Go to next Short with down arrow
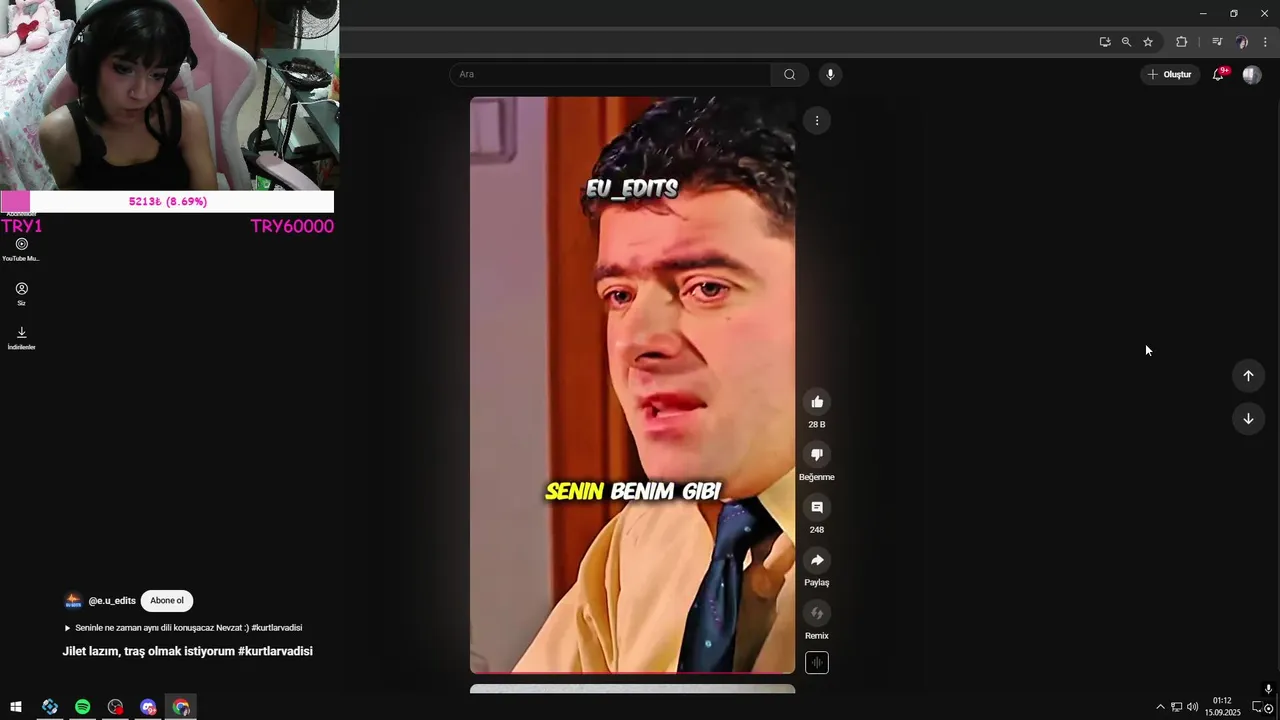 click(1248, 419)
